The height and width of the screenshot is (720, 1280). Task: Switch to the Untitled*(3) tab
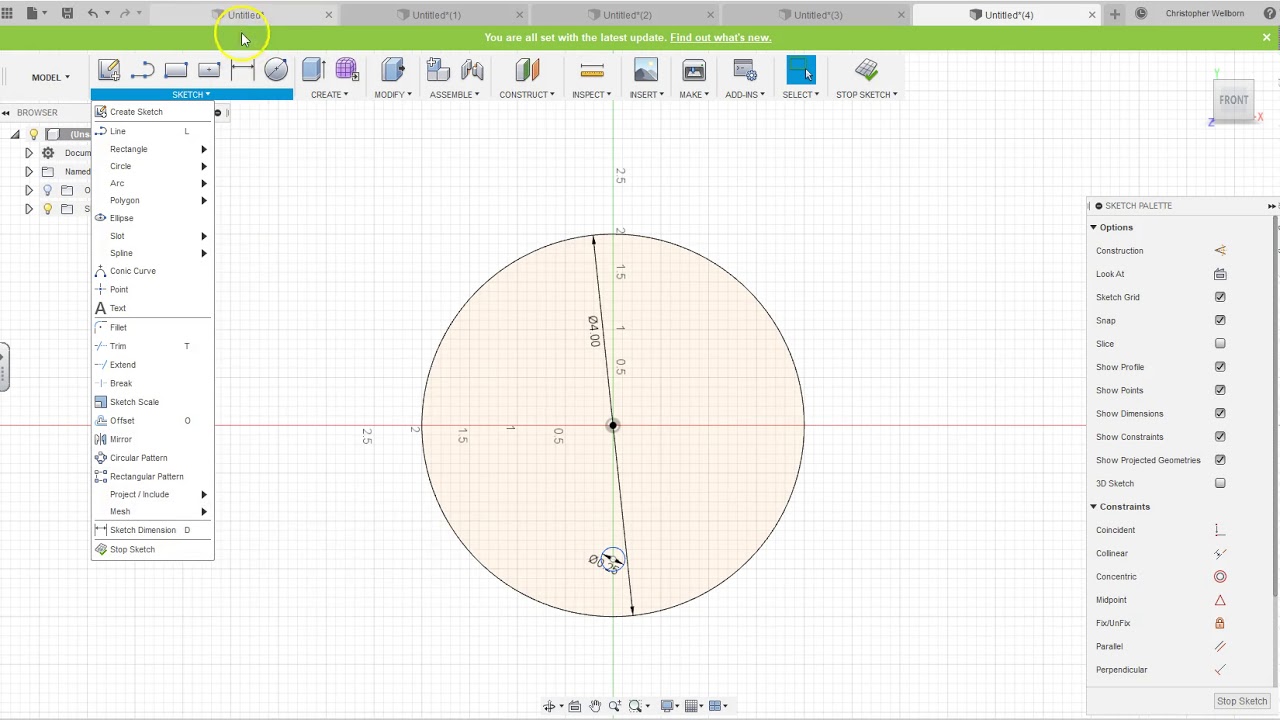click(819, 15)
